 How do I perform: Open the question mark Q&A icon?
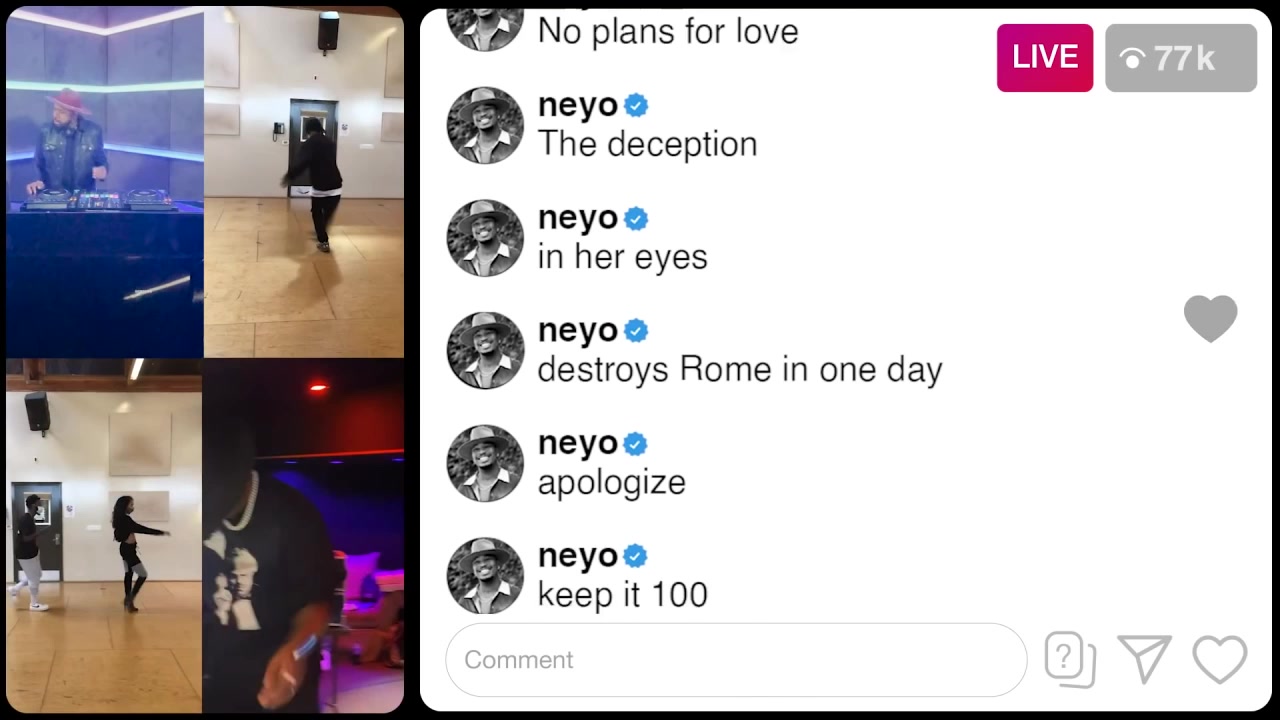coord(1070,660)
